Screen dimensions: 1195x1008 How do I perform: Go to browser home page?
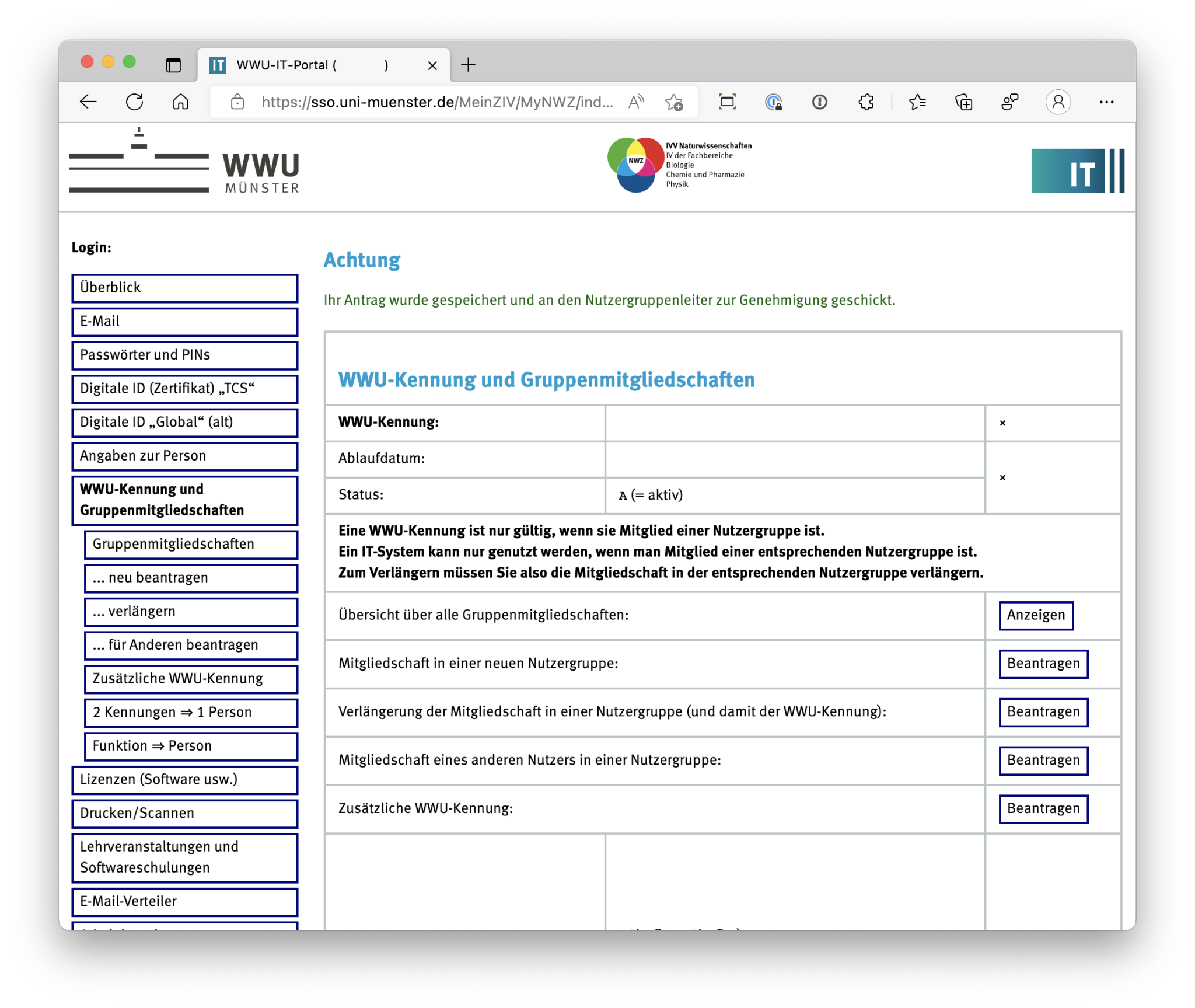click(x=181, y=102)
